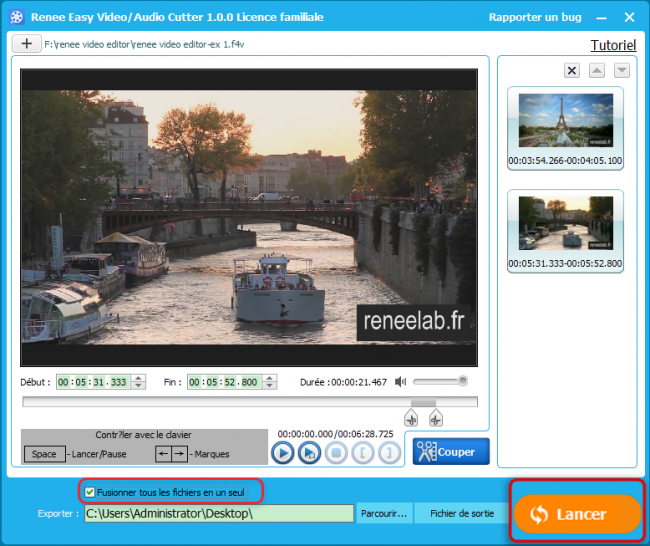Click the source file path text
The width and height of the screenshot is (650, 546).
[x=144, y=44]
